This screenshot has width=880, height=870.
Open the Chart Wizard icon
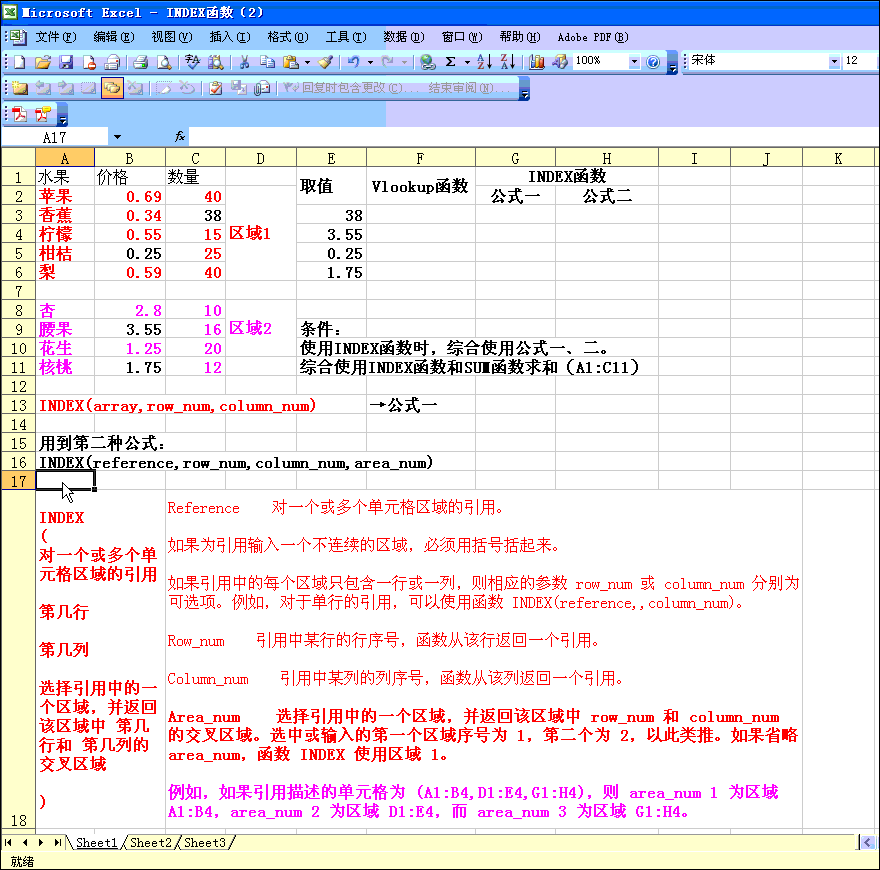tap(537, 62)
